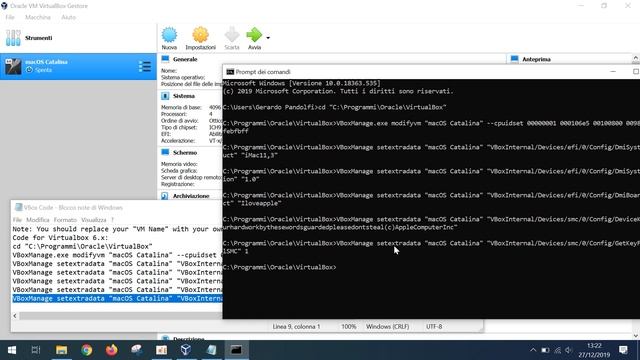Click 'Windows (CRLF)' in status bar

tap(387, 327)
